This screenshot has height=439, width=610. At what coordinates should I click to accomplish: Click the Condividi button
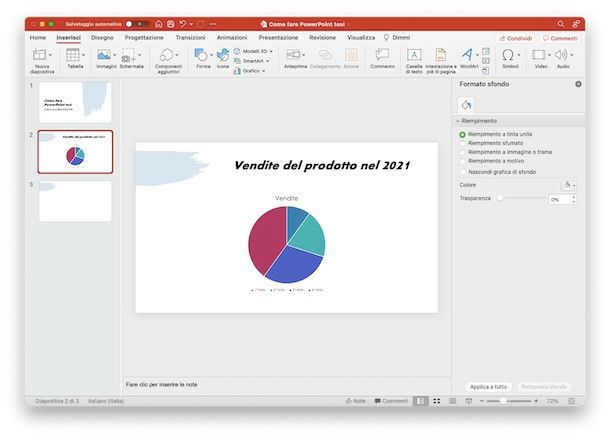(515, 38)
